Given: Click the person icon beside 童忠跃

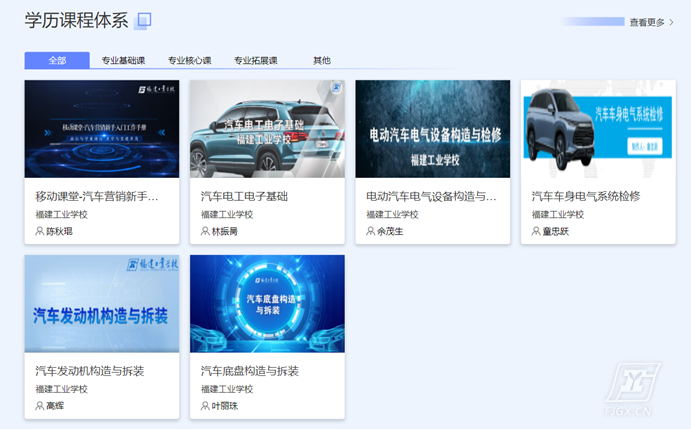Looking at the screenshot, I should [536, 231].
